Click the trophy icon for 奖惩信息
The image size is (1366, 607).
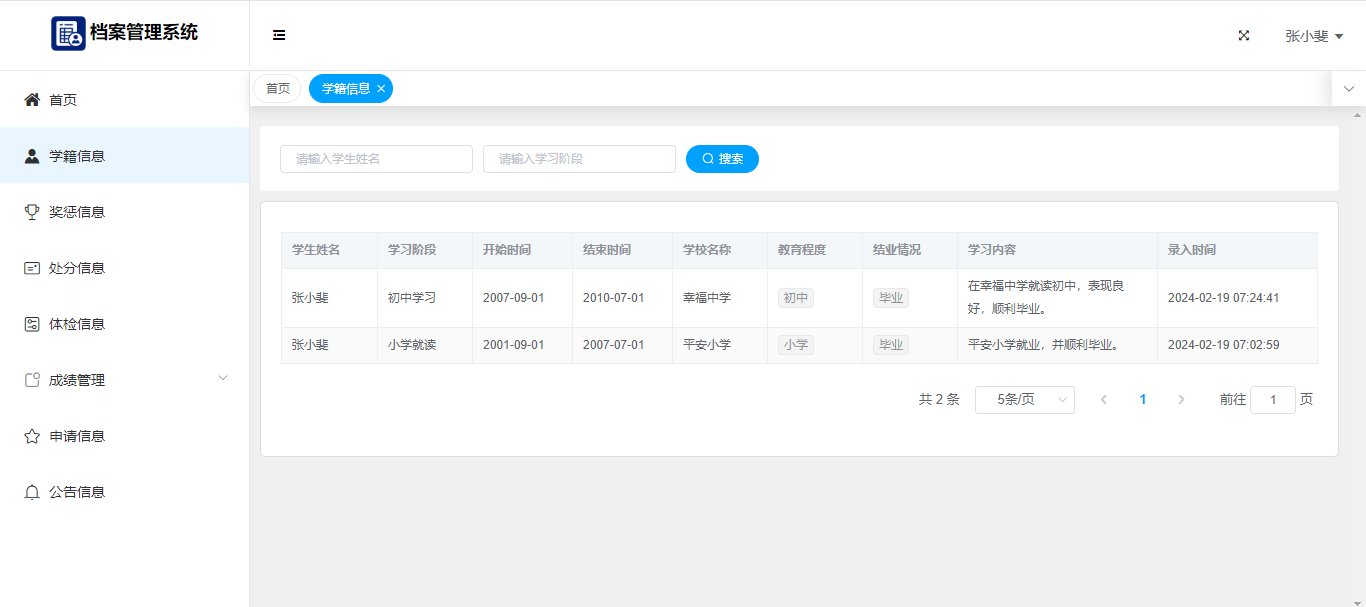[32, 212]
